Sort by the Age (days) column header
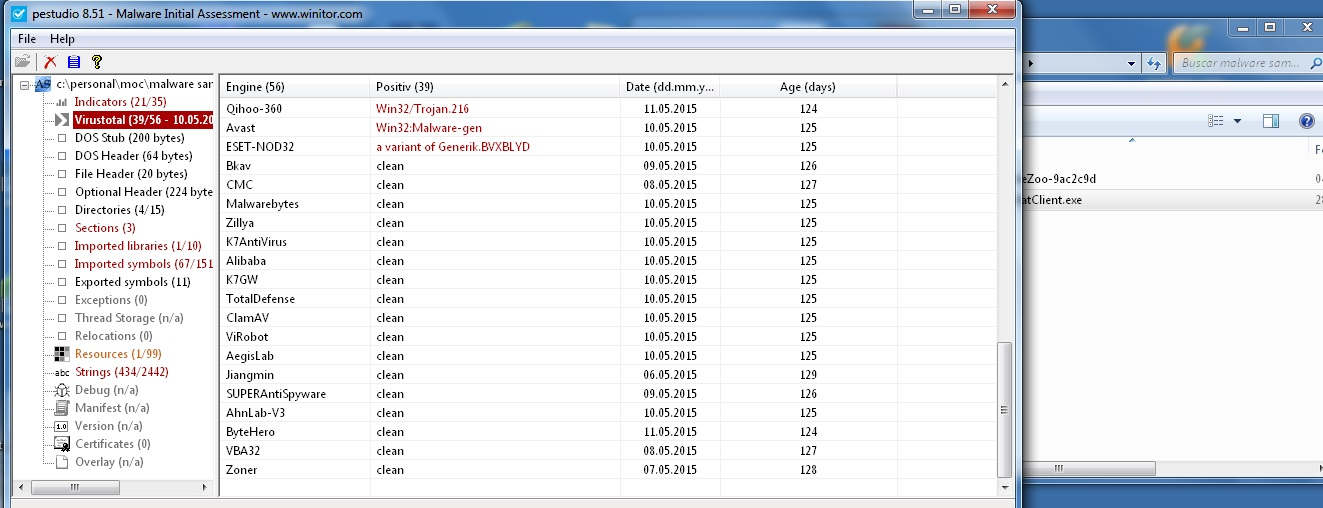This screenshot has width=1323, height=508. coord(807,87)
